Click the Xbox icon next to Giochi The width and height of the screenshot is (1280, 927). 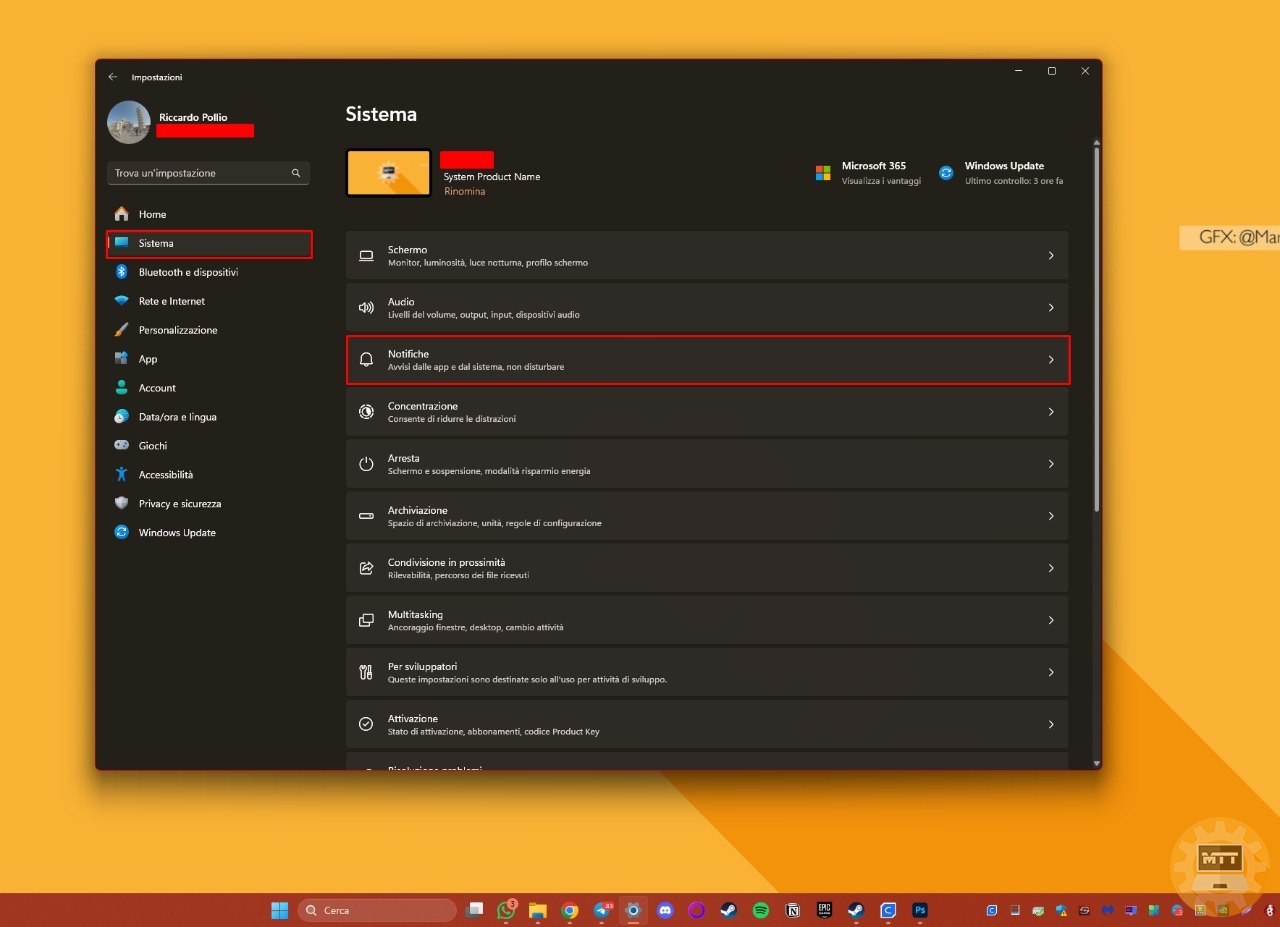click(x=121, y=445)
